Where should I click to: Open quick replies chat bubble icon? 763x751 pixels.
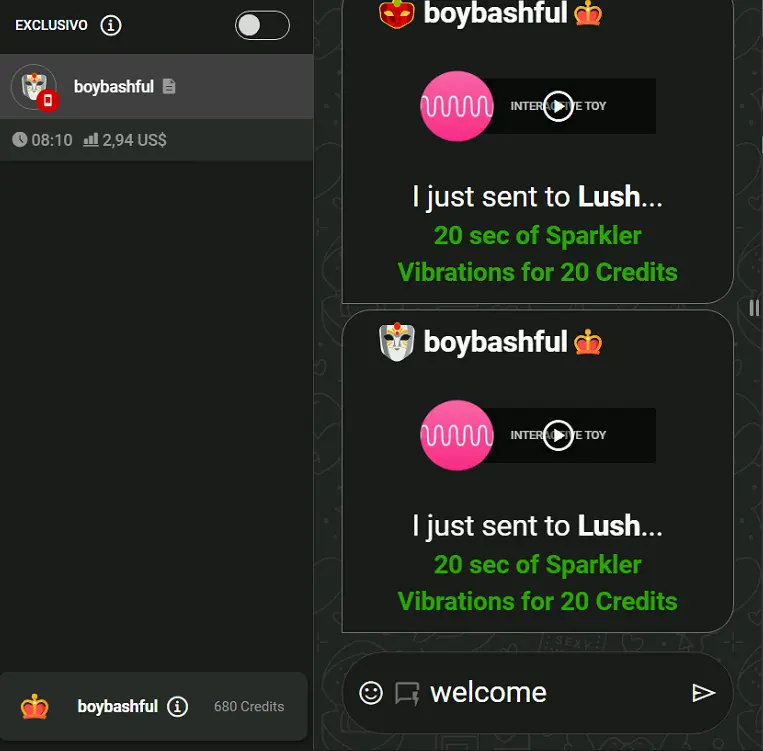pyautogui.click(x=407, y=693)
